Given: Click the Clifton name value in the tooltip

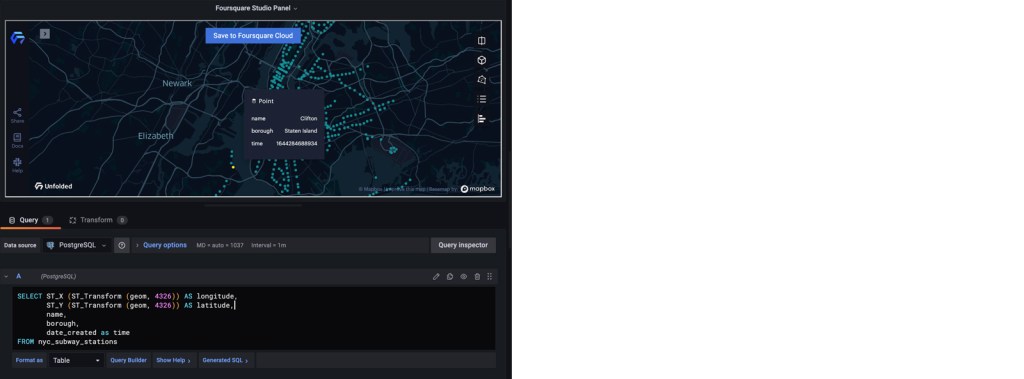Looking at the screenshot, I should click(x=308, y=118).
